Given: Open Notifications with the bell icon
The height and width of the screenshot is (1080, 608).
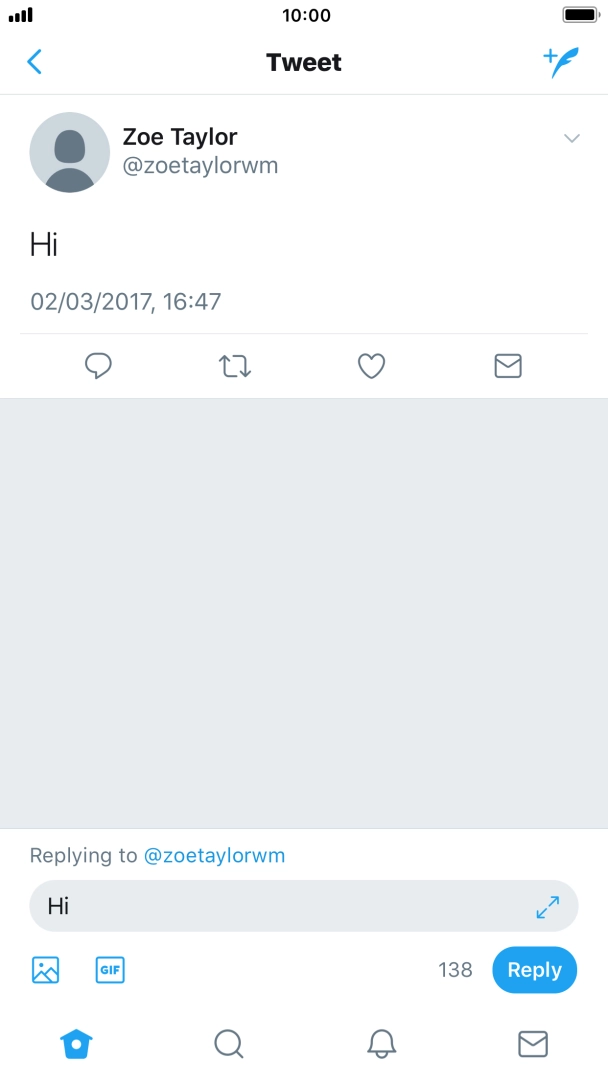Looking at the screenshot, I should click(x=380, y=1043).
